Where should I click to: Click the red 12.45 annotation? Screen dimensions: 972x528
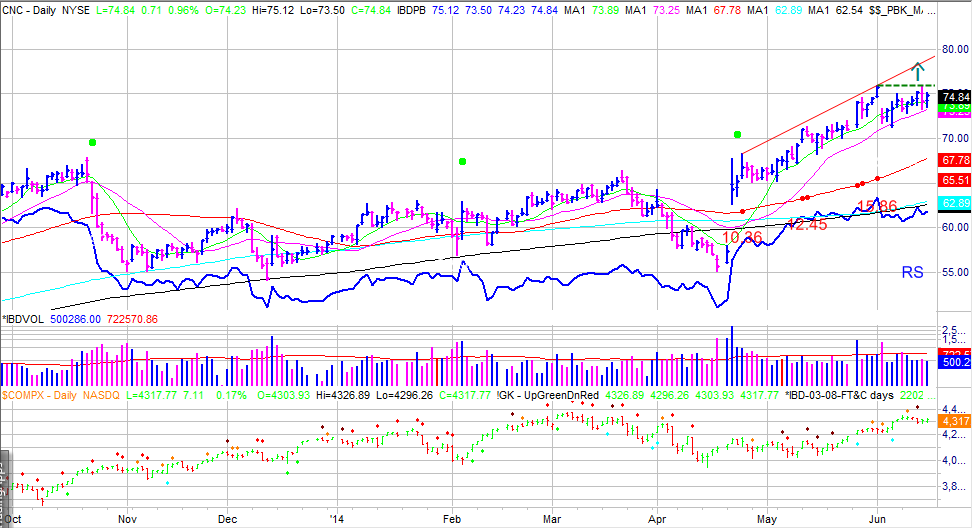806,225
